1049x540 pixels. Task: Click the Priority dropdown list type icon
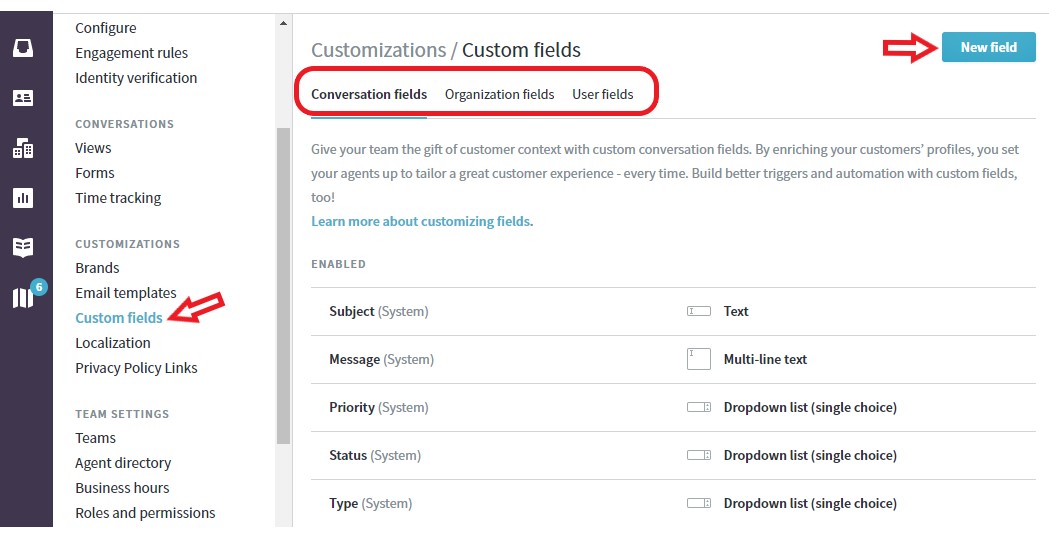point(698,408)
